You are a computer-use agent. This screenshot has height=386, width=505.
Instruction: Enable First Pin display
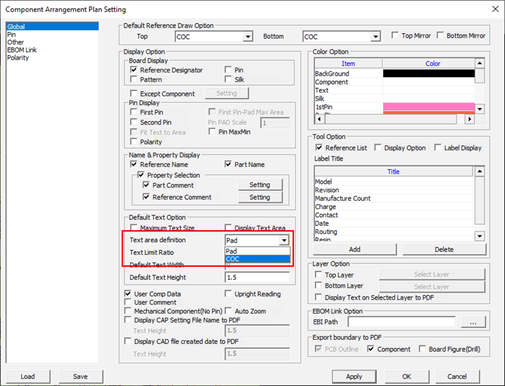[x=134, y=112]
